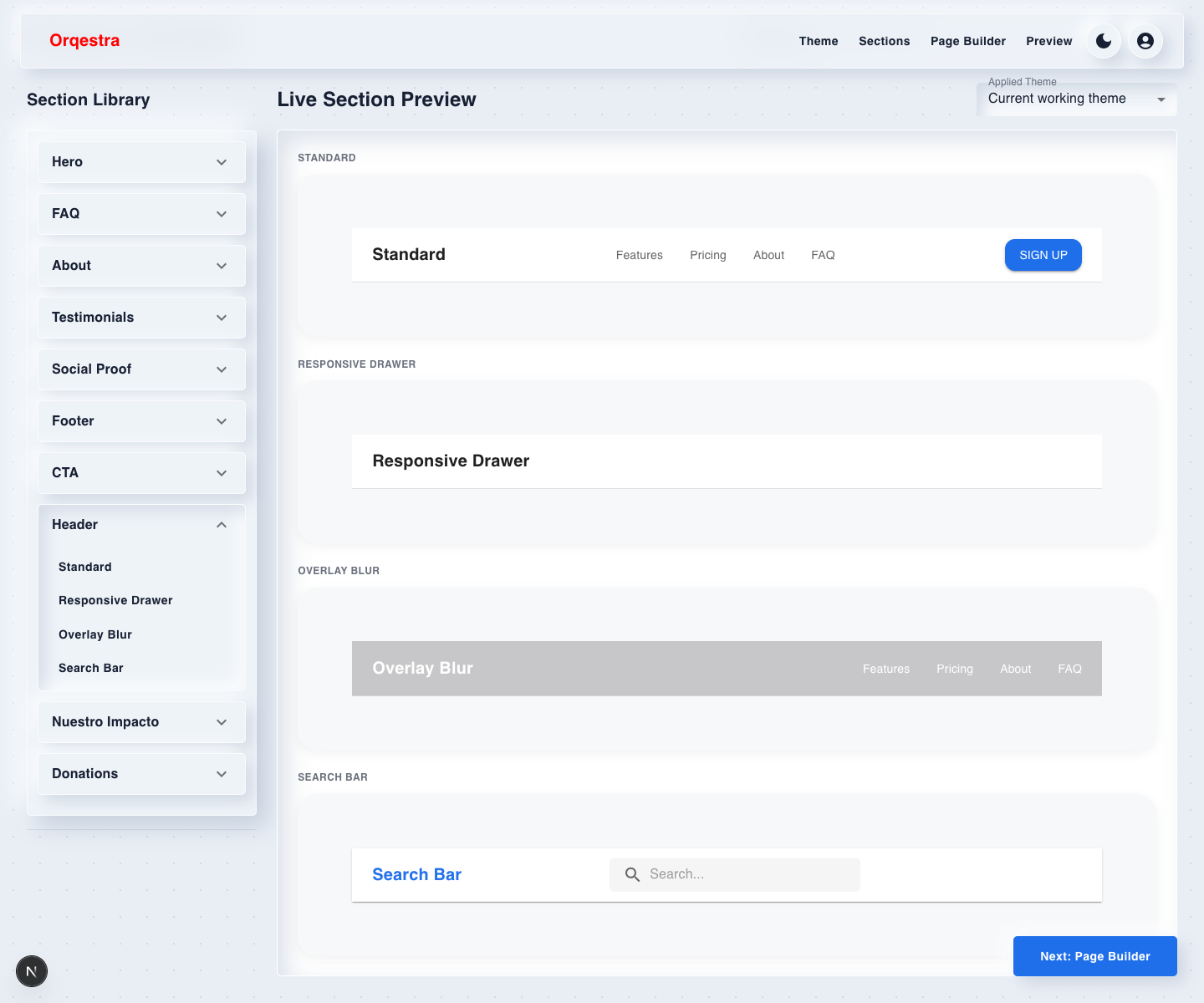Expand the Donations section group
Screen dimensions: 1204x1003
pyautogui.click(x=142, y=774)
